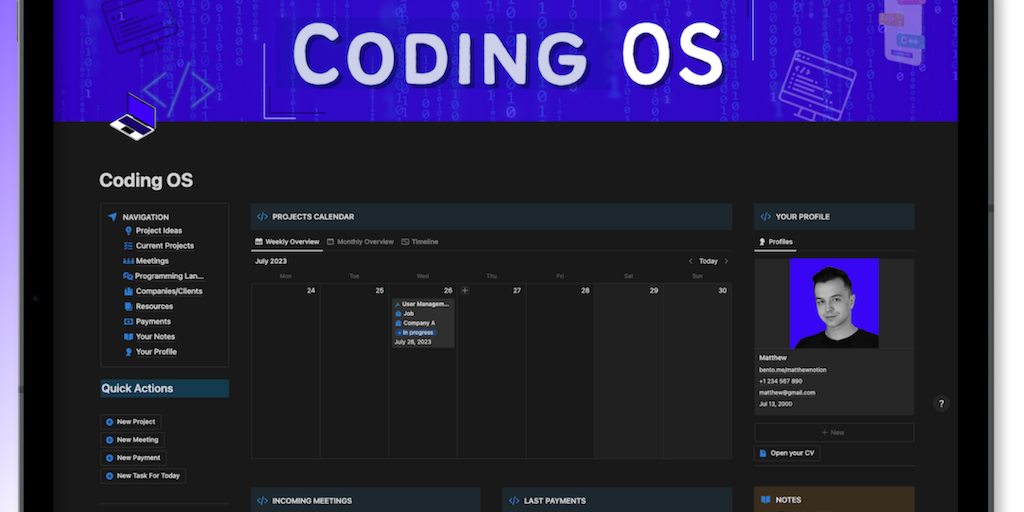Click the Project Ideas pin icon

[128, 231]
